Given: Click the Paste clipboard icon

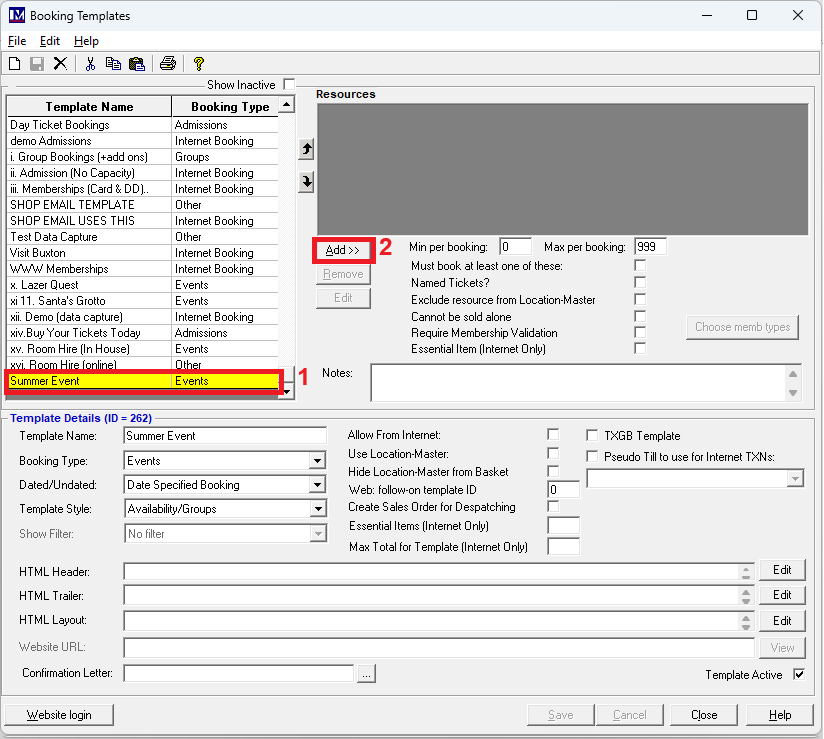Looking at the screenshot, I should [x=137, y=64].
